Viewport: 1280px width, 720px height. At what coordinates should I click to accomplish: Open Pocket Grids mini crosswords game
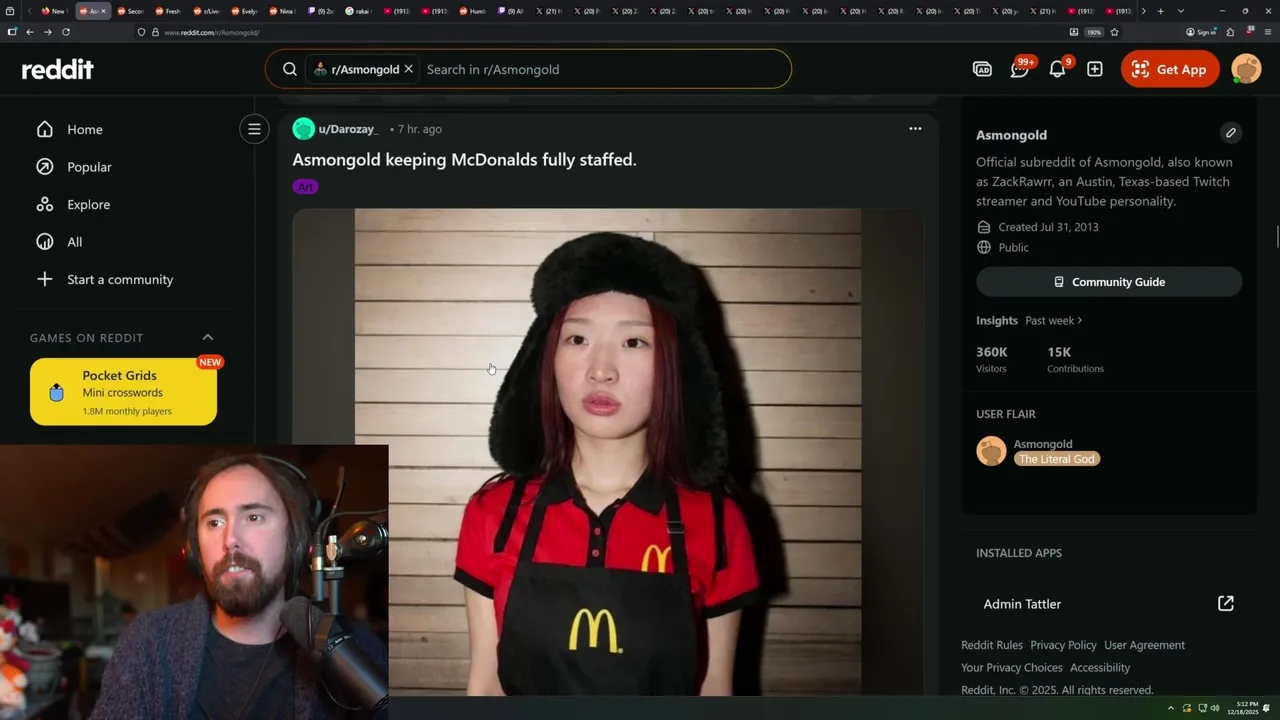[x=123, y=392]
